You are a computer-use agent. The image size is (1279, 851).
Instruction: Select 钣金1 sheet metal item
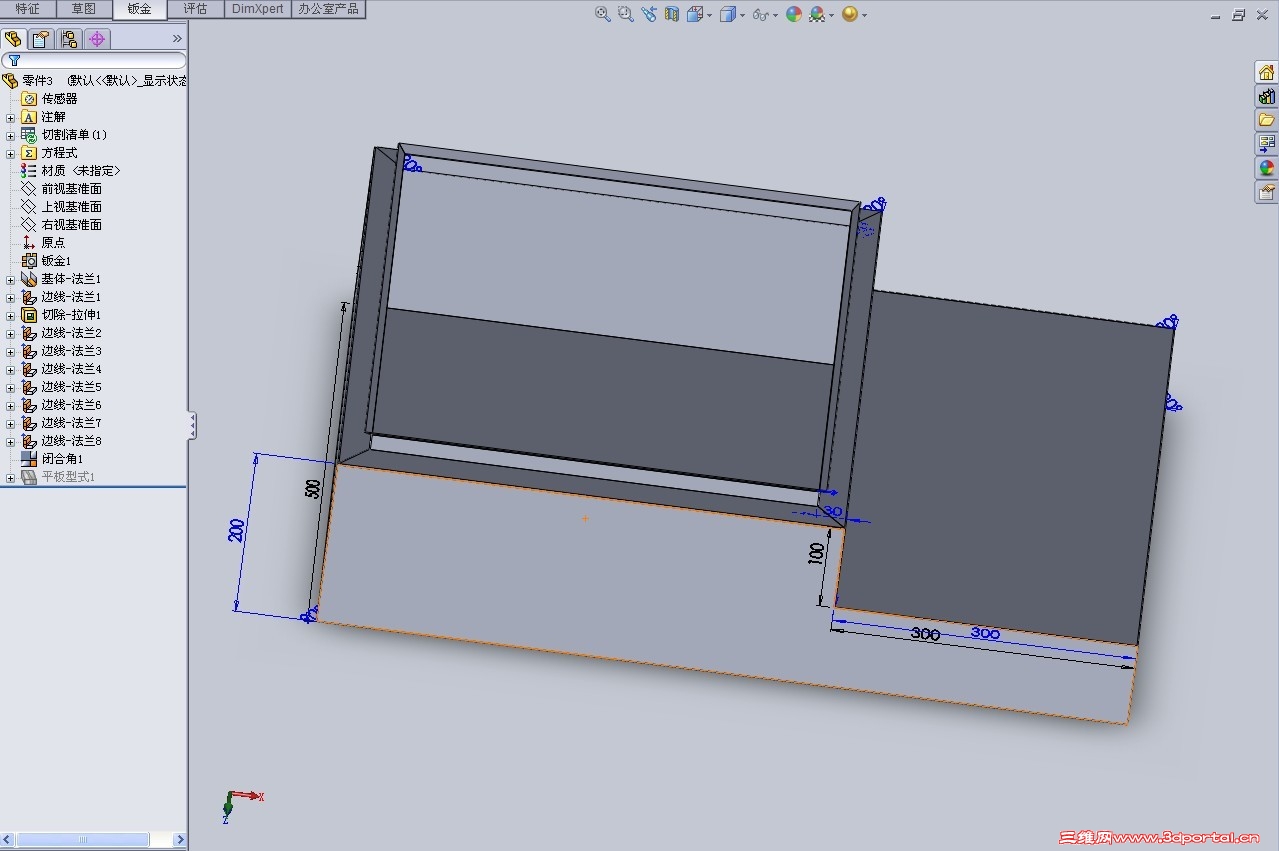[x=56, y=260]
